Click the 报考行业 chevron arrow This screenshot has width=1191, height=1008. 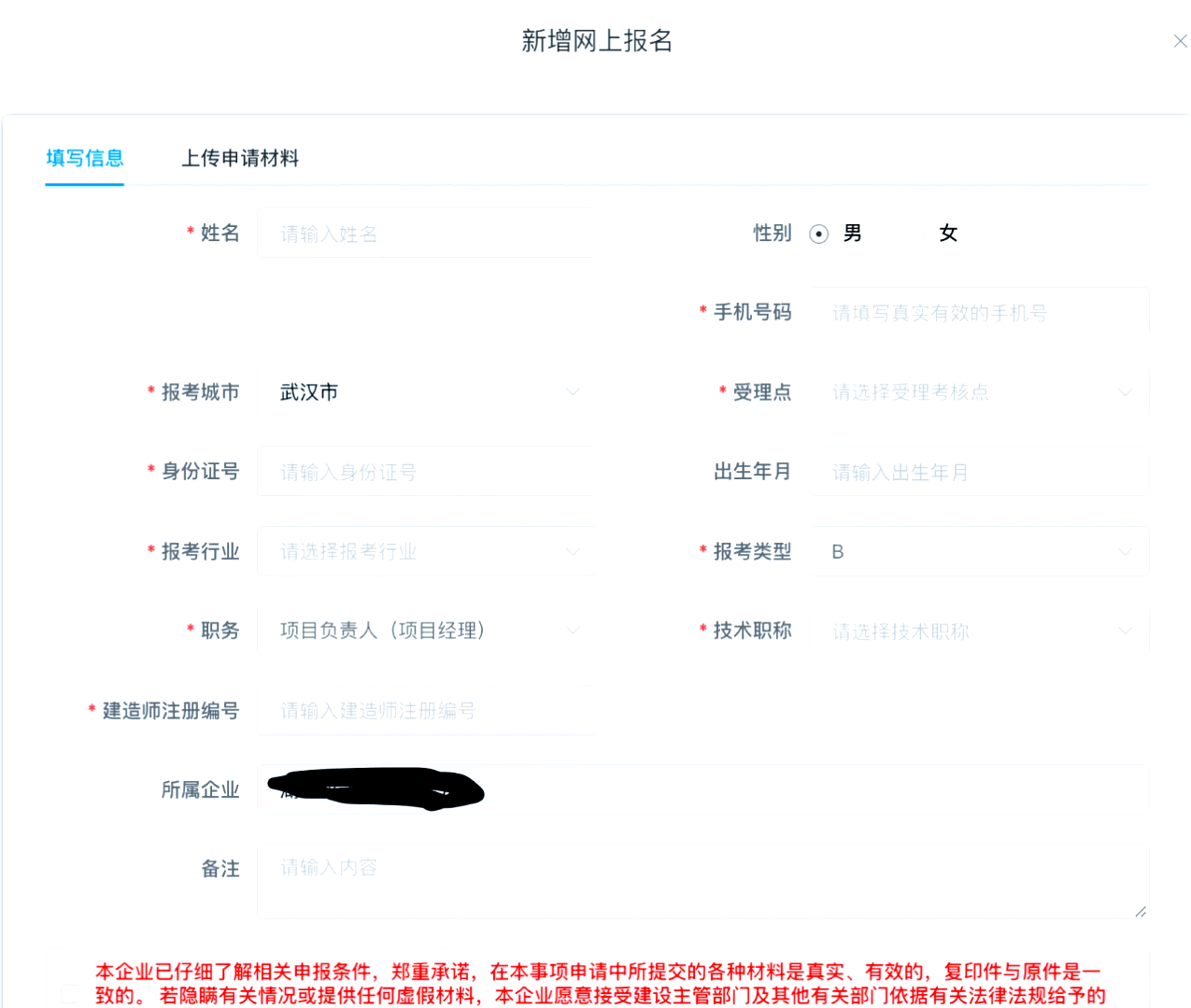pos(573,552)
